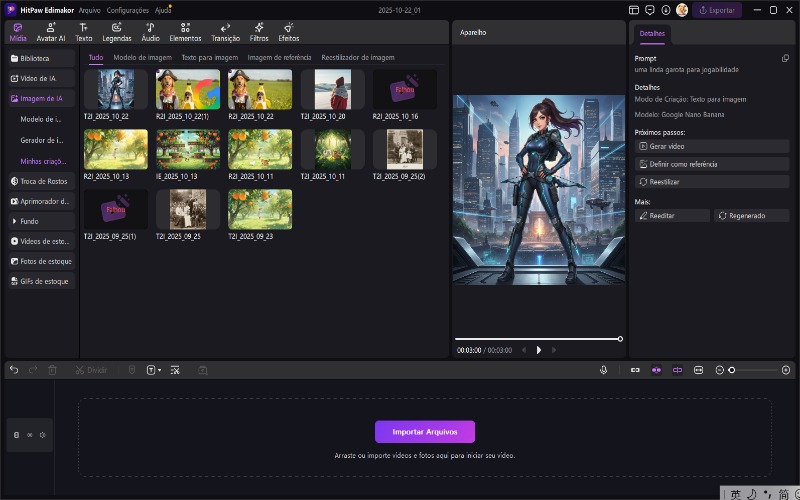Click the Efeitos toolbar icon
This screenshot has height=500, width=800.
click(x=288, y=31)
